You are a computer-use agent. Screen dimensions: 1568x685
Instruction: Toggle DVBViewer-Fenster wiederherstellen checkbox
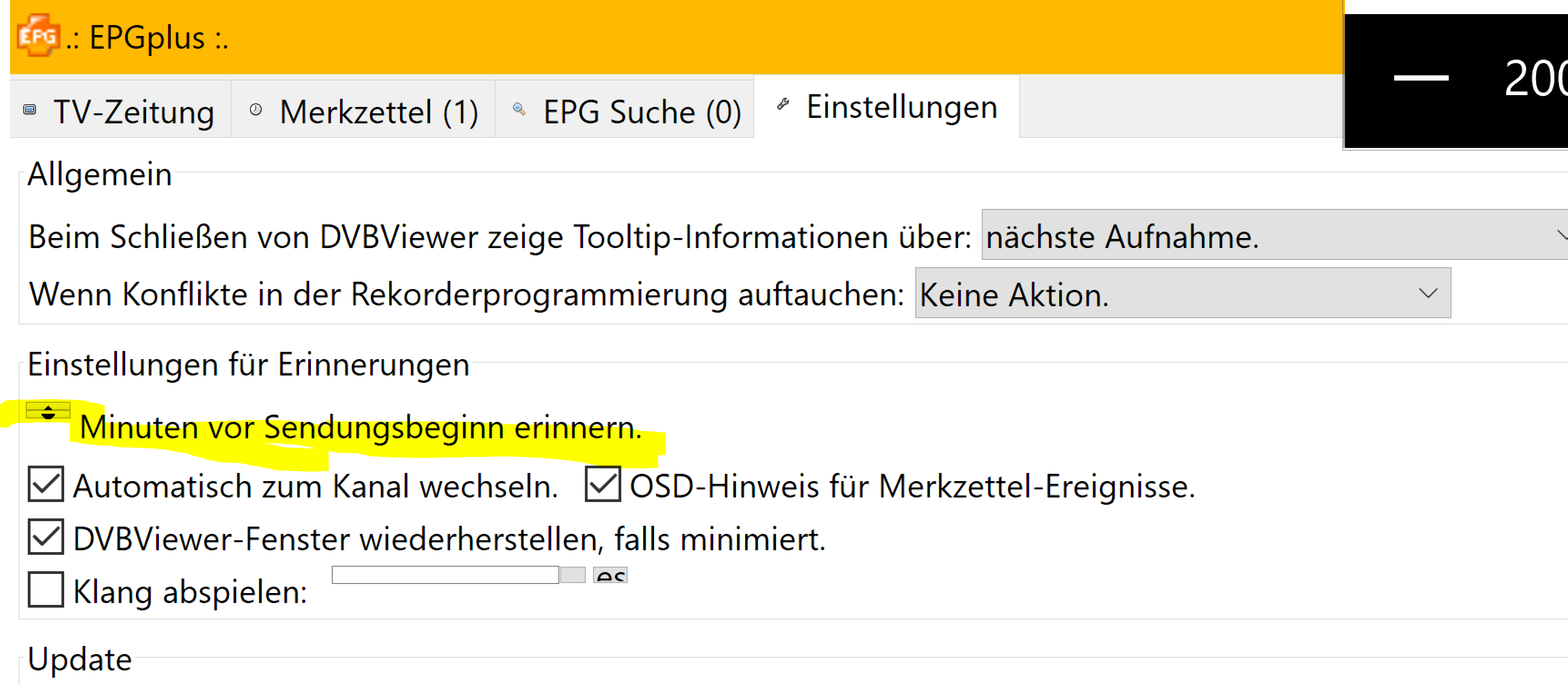point(46,537)
